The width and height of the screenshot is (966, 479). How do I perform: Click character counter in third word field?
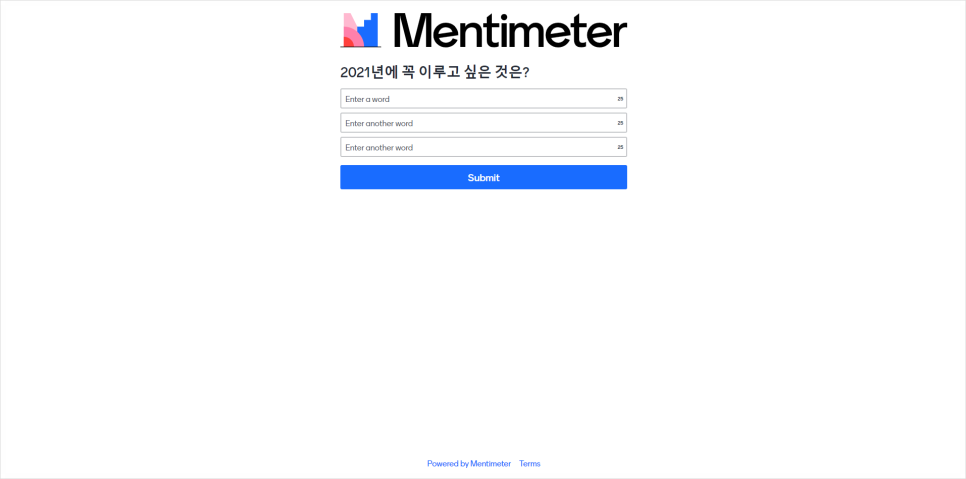[620, 147]
